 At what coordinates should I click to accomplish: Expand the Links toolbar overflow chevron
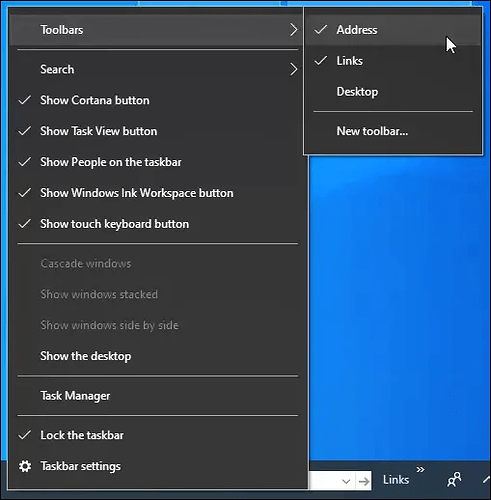(420, 470)
